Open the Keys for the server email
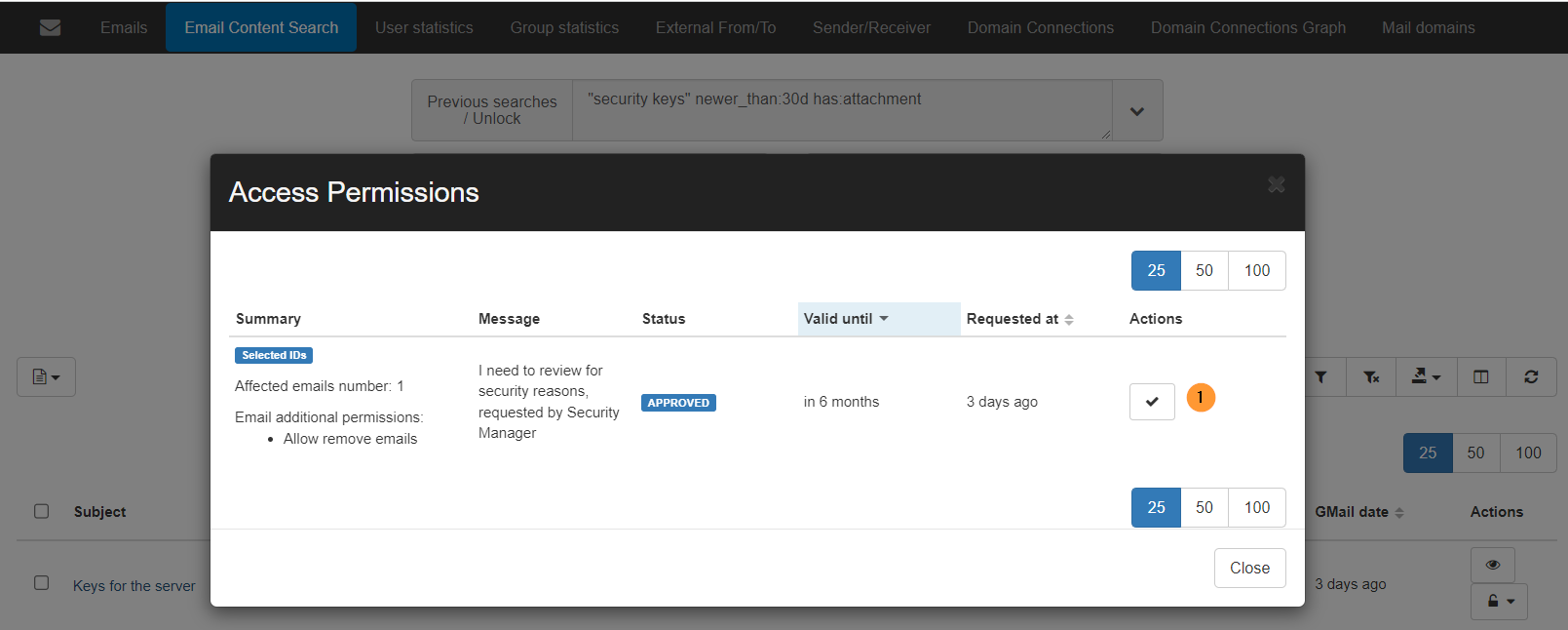Screen dimensions: 1568x630 pyautogui.click(x=134, y=586)
